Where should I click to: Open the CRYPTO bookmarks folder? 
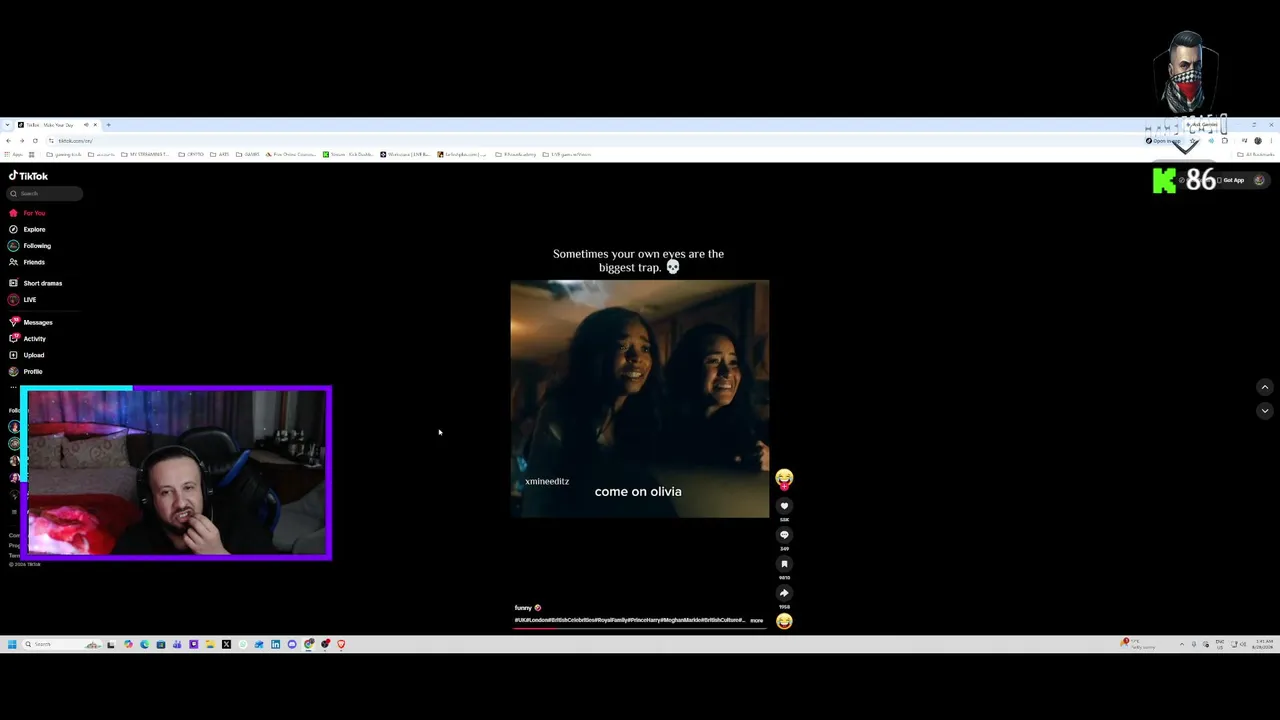[192, 155]
